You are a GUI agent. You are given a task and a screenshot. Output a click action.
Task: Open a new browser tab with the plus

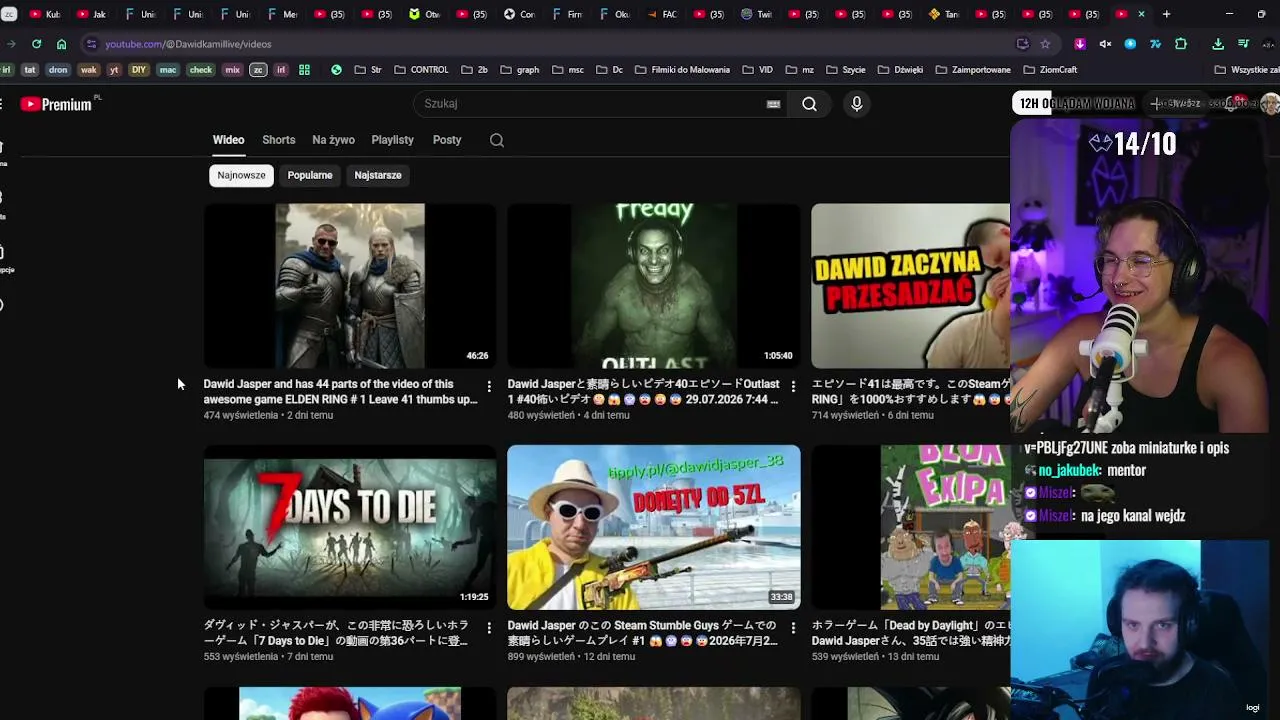pyautogui.click(x=1166, y=14)
